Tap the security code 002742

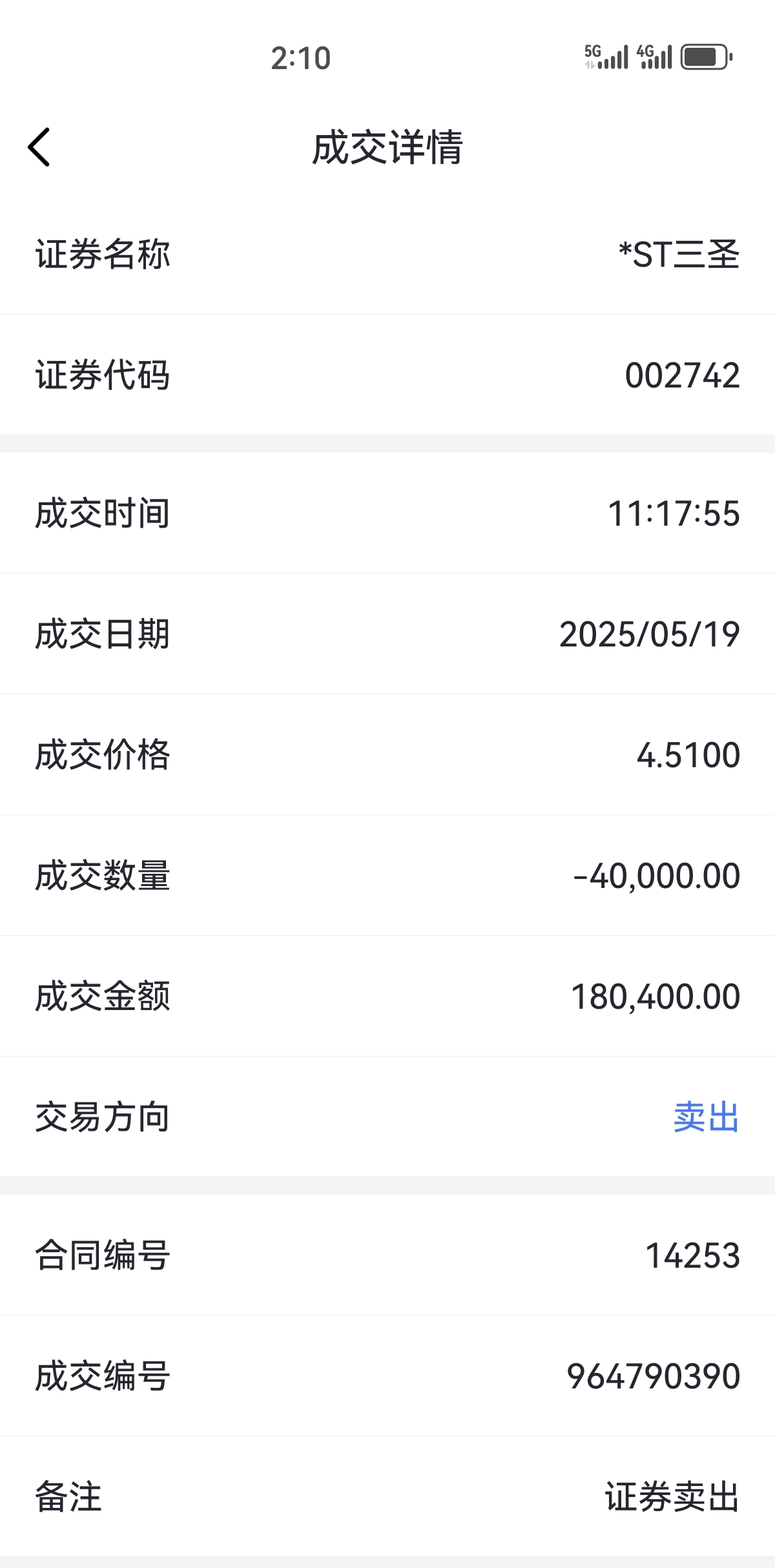683,375
